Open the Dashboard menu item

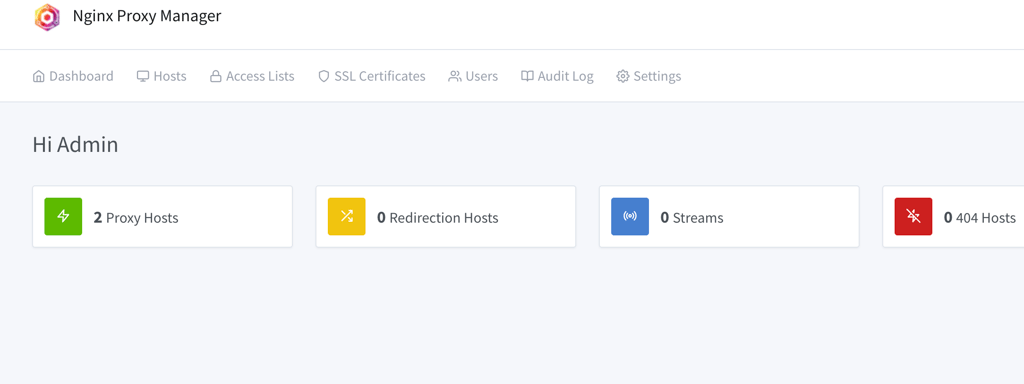[x=73, y=76]
